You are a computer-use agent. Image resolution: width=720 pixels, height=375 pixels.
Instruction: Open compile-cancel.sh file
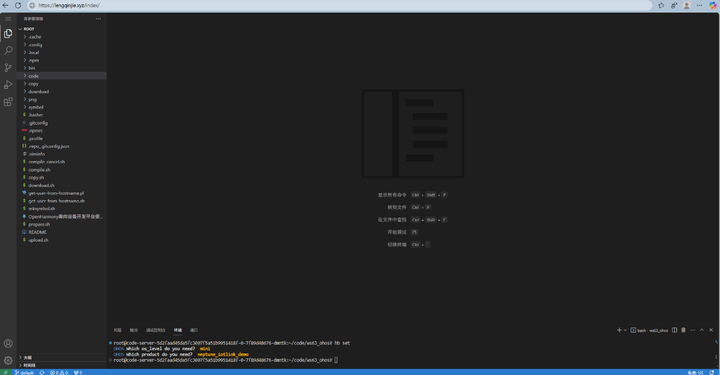(62, 162)
